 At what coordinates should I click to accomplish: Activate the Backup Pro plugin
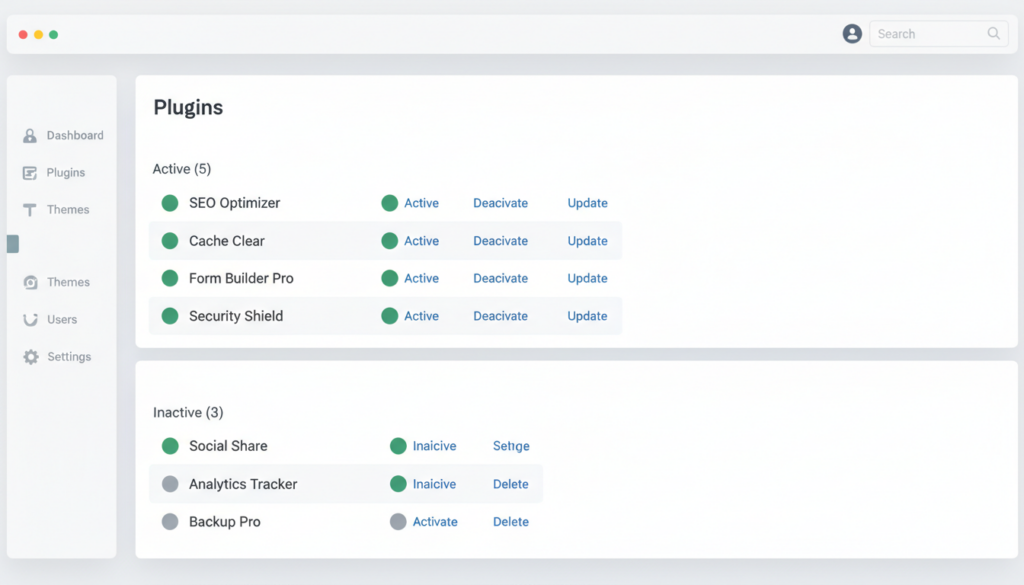[x=435, y=522]
